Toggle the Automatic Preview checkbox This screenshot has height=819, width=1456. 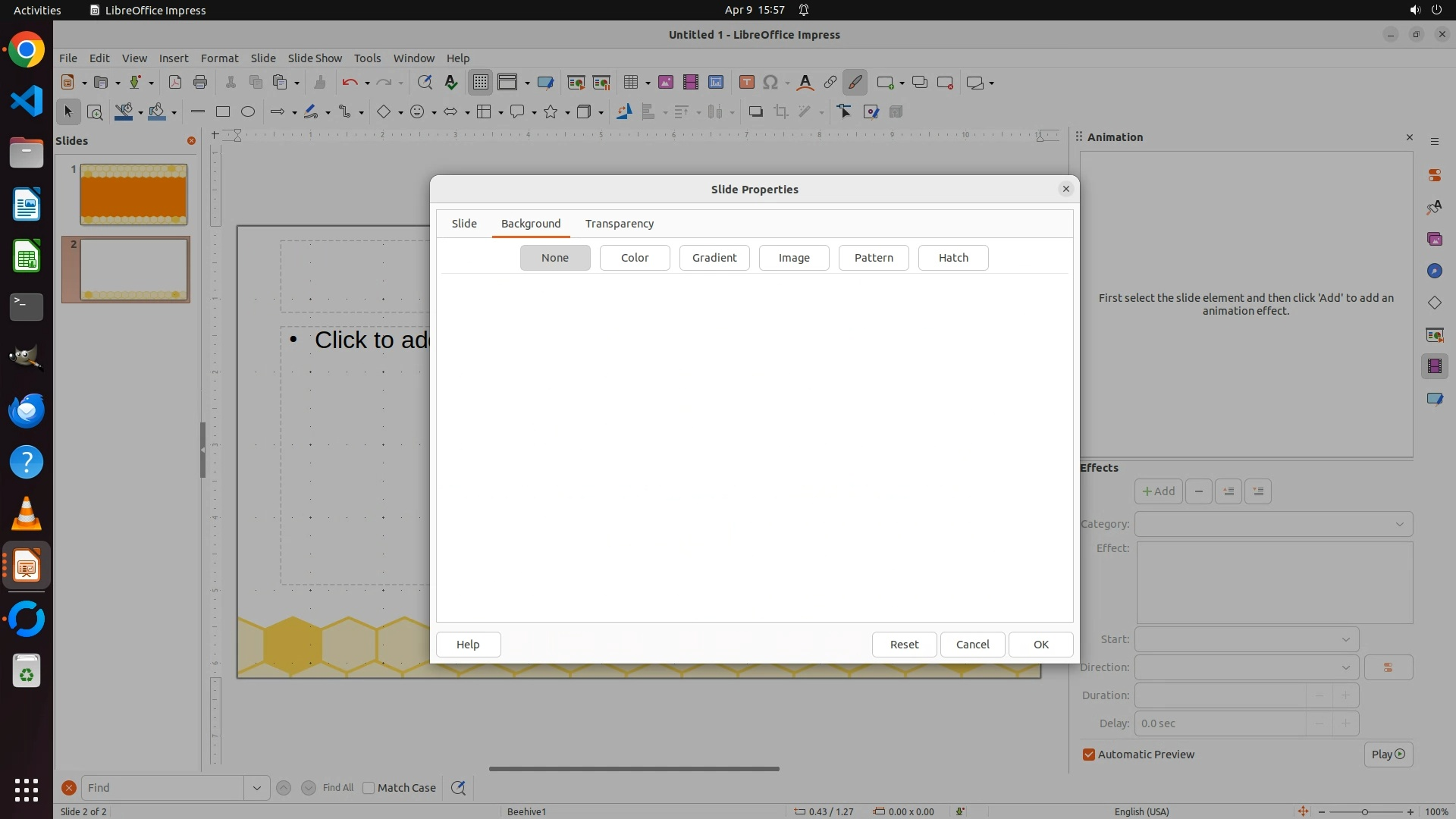click(x=1089, y=755)
